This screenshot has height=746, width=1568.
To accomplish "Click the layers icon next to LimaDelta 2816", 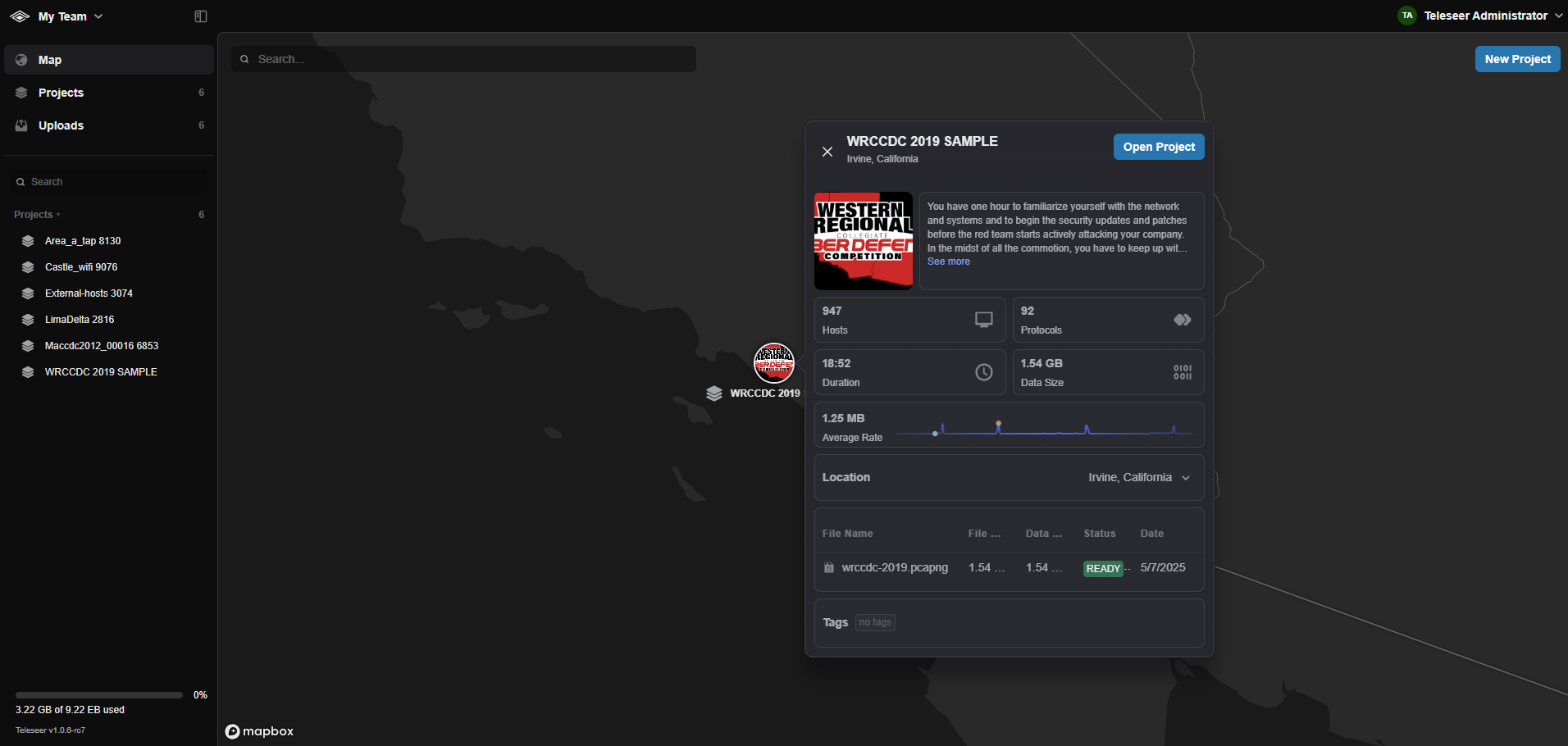I will point(28,320).
